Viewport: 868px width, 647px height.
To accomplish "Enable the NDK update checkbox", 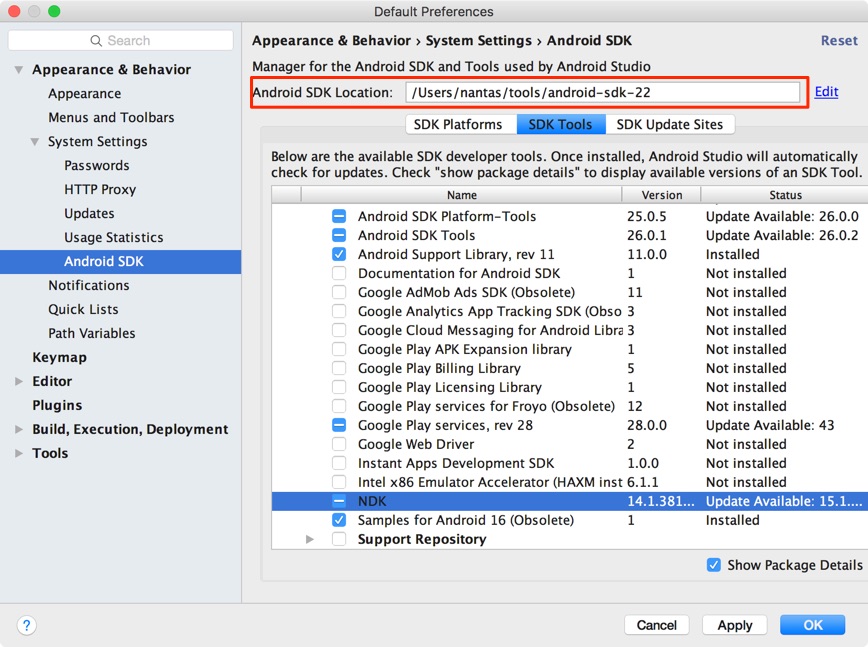I will (x=338, y=501).
